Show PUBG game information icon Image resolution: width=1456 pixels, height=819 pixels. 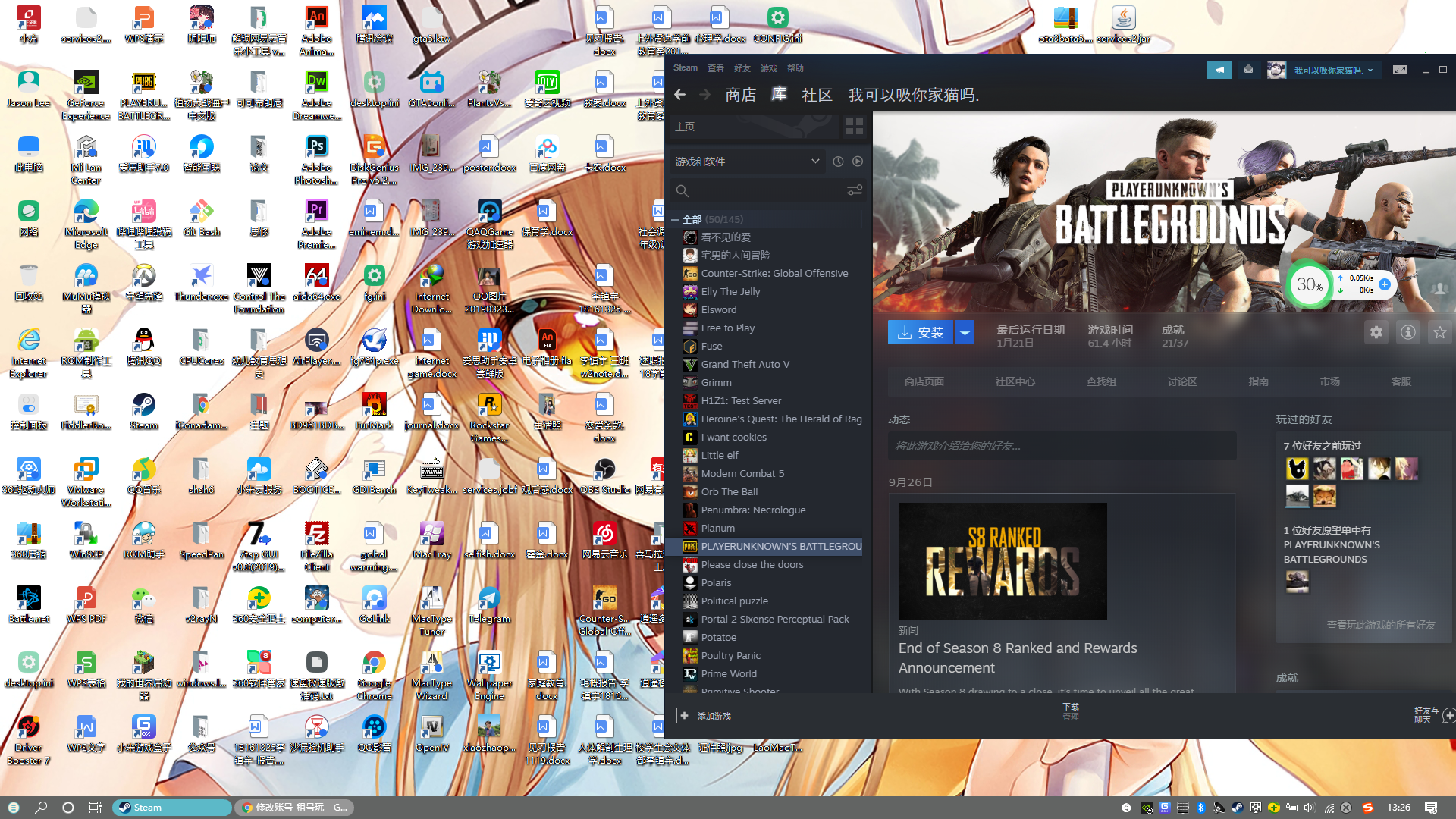pyautogui.click(x=1408, y=332)
